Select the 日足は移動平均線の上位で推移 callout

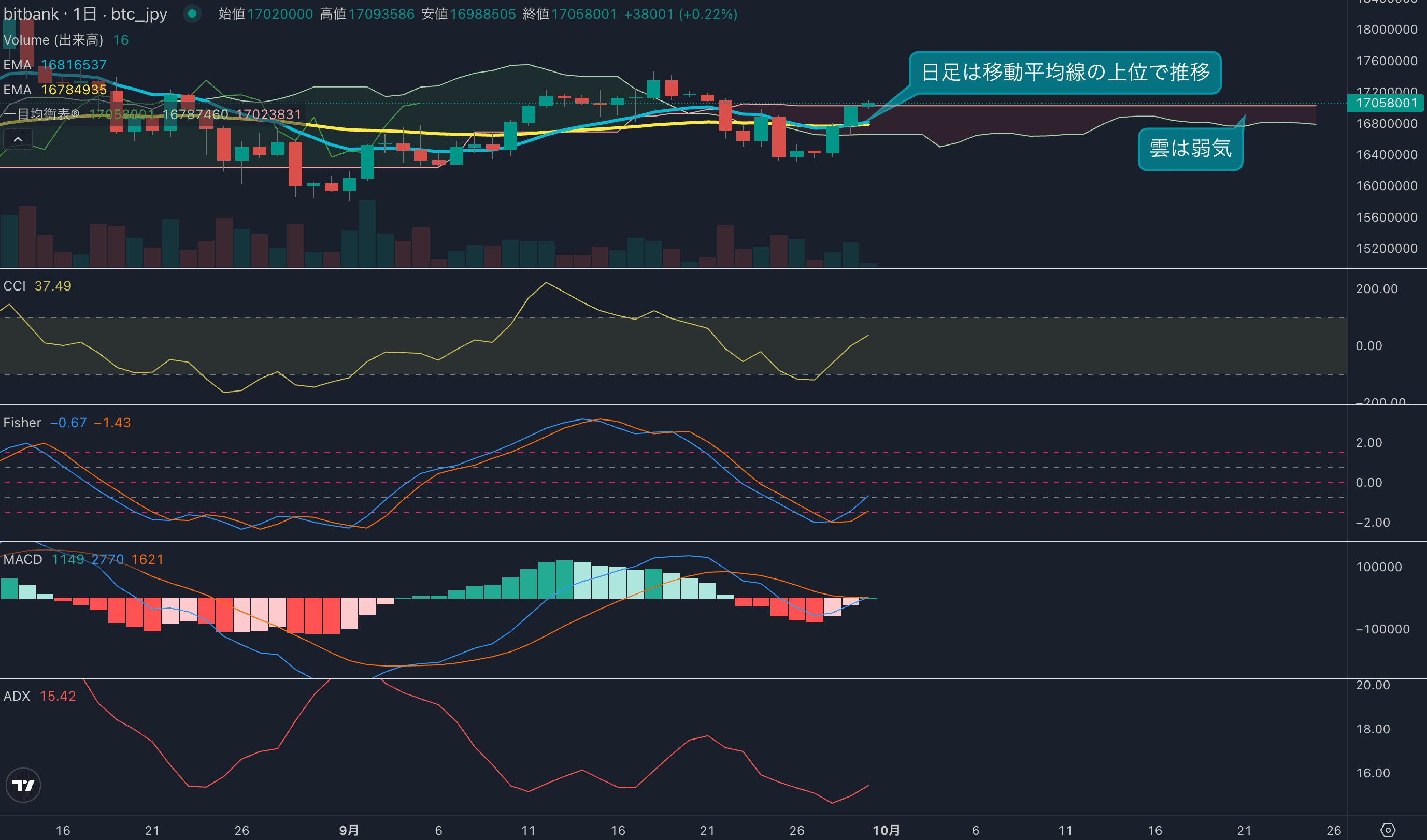1065,73
